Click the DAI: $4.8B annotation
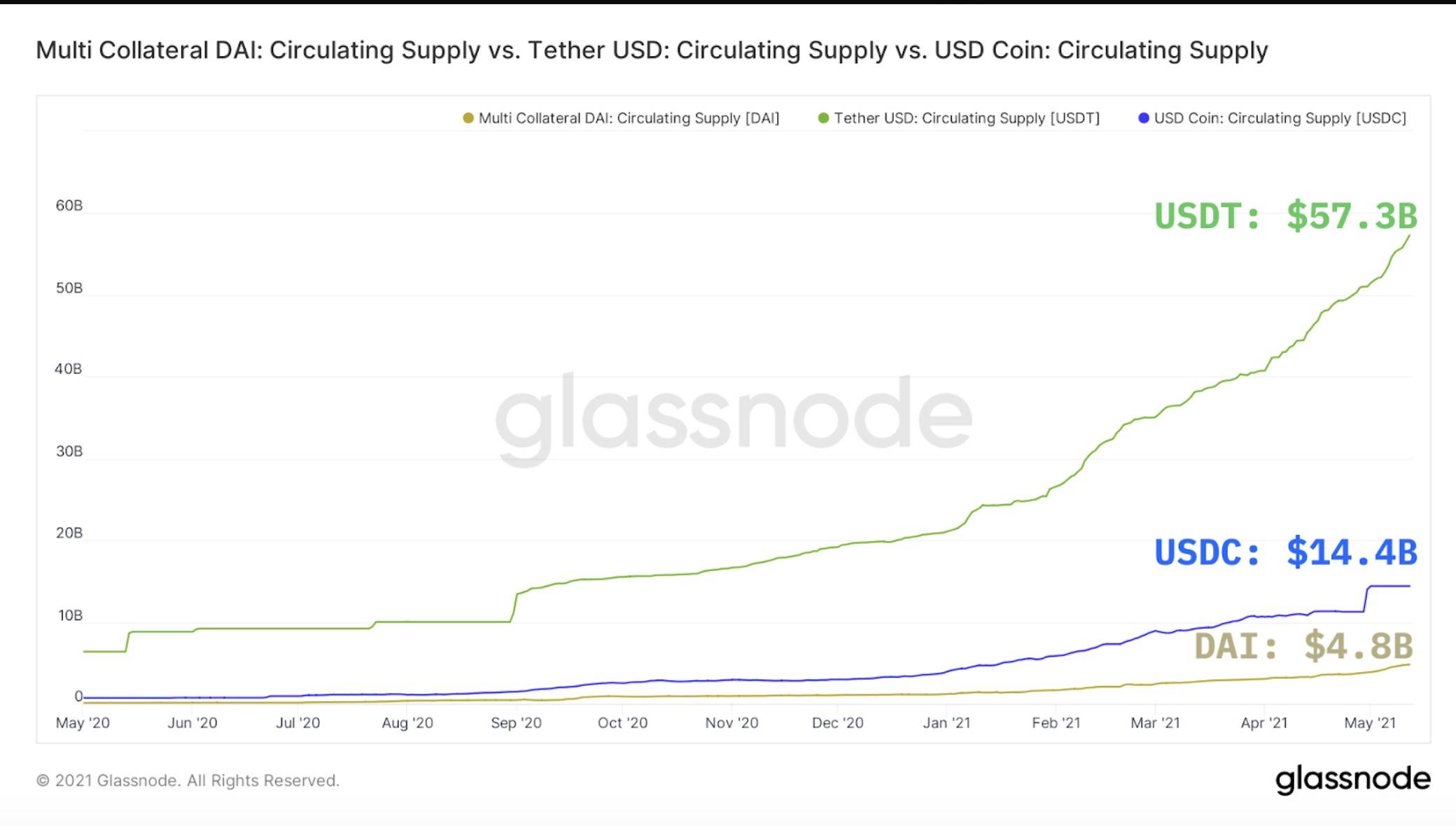1456x826 pixels. click(x=1303, y=645)
